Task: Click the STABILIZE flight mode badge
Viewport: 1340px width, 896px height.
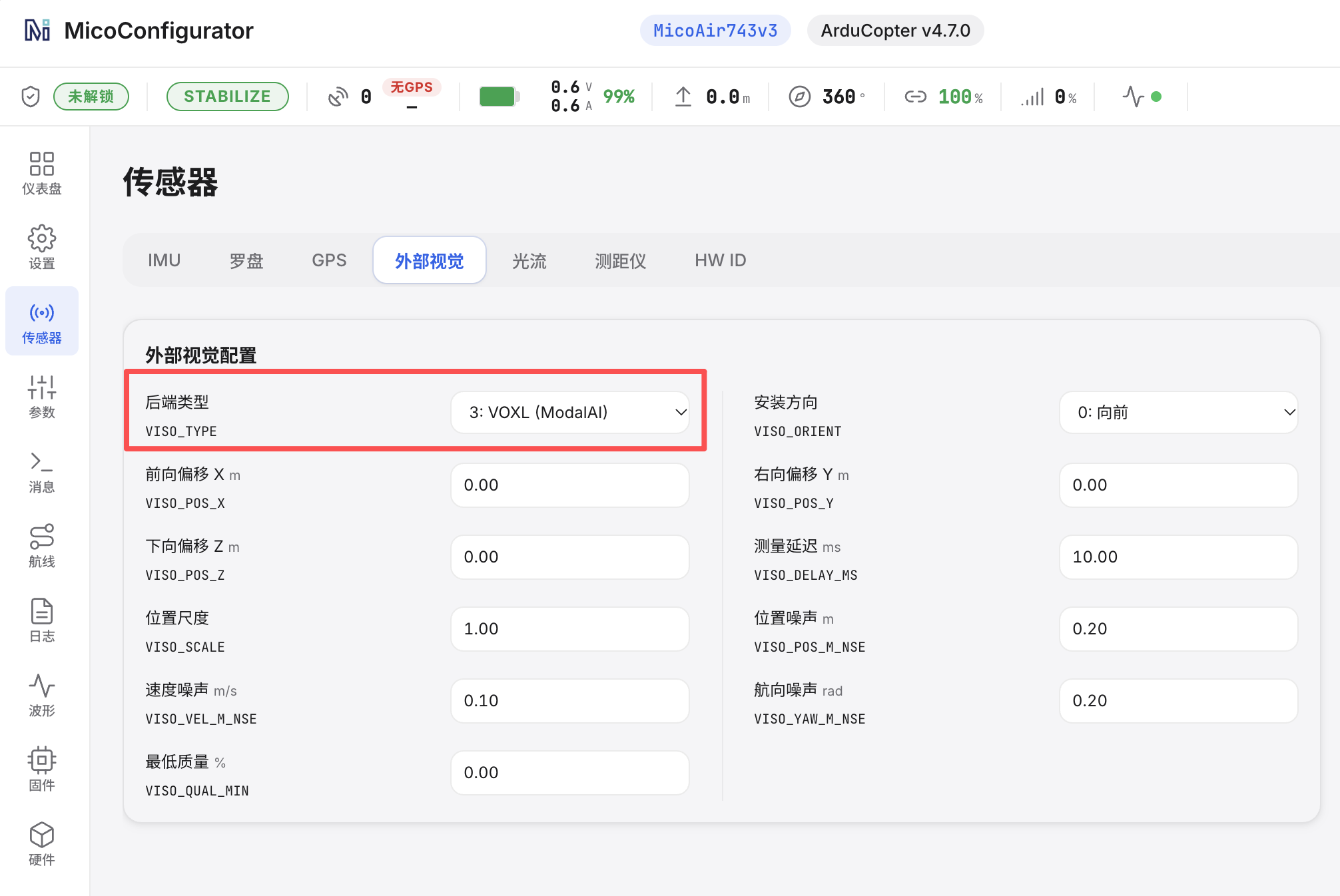Action: pyautogui.click(x=227, y=97)
